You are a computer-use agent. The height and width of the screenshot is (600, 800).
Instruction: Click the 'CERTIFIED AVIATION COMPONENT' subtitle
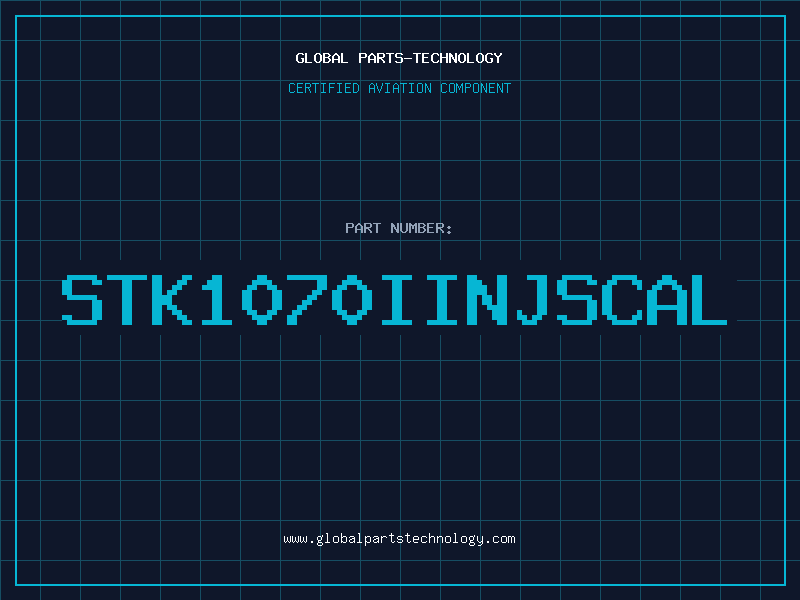(399, 88)
